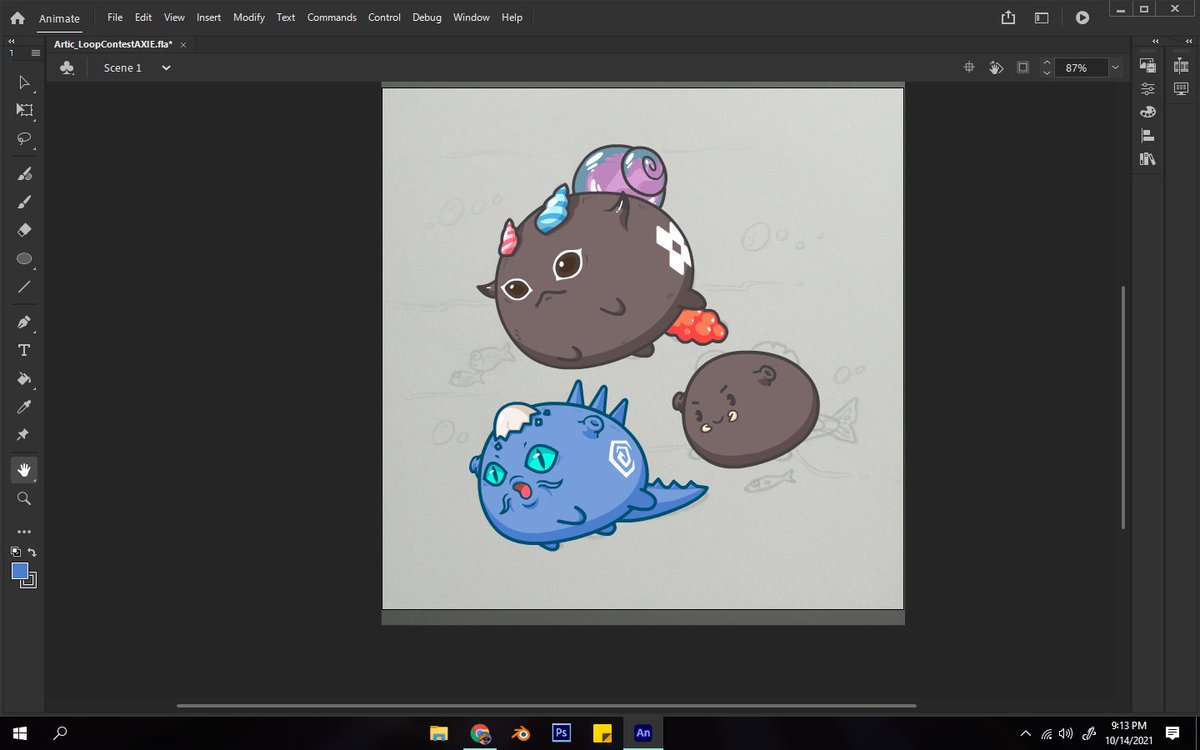
Task: Select the Hand tool
Action: [25, 470]
